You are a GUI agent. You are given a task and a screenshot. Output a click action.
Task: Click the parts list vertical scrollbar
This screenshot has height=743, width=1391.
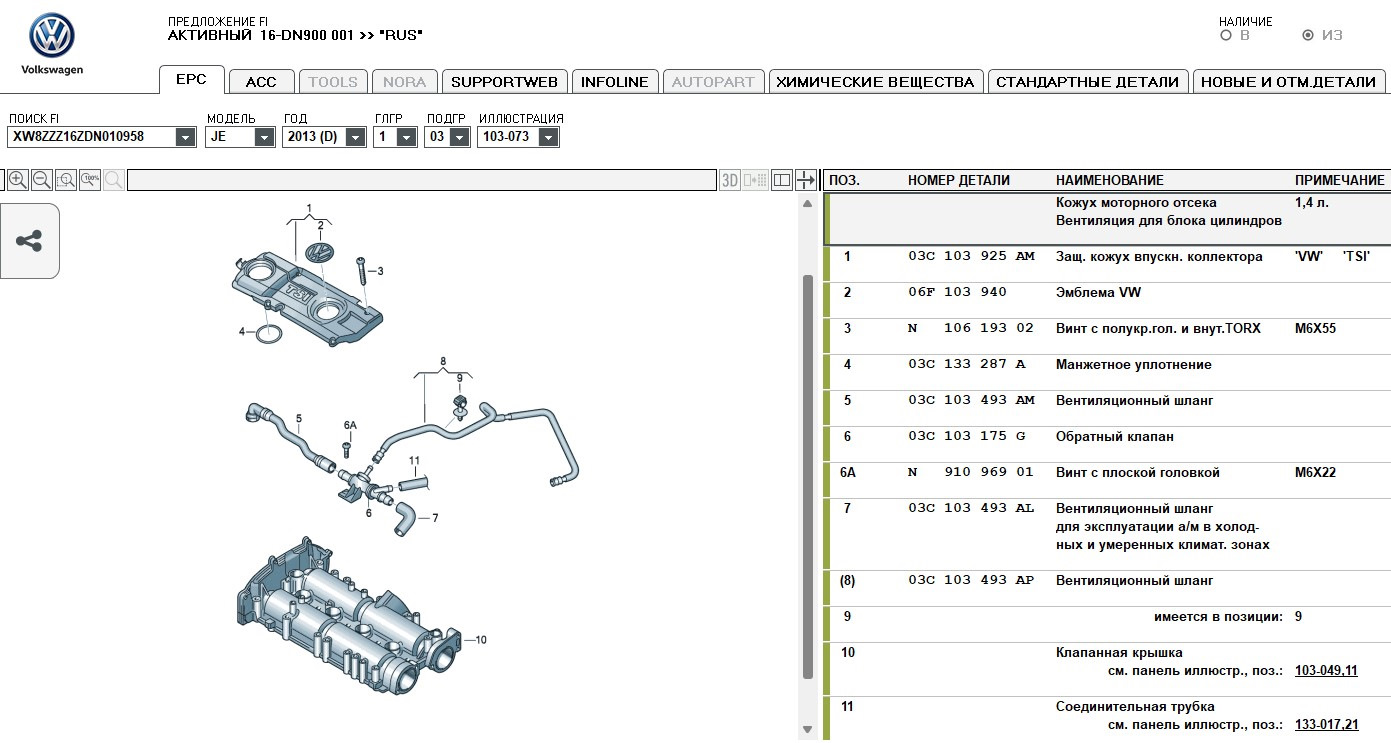(808, 475)
